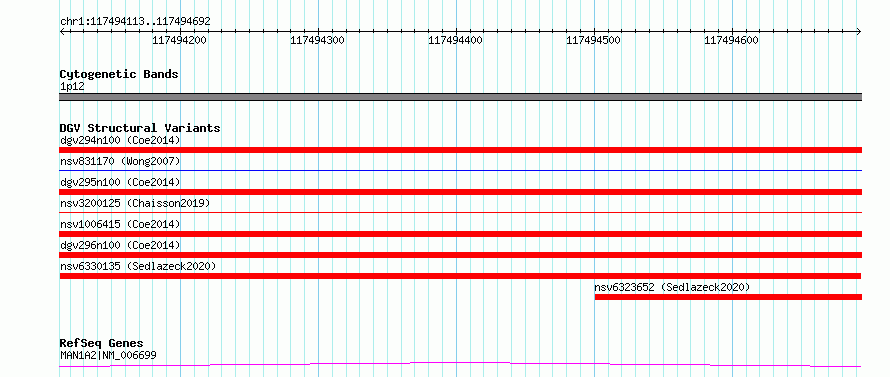Click the MAN1A2|NM_006699 gene label

coord(108,356)
